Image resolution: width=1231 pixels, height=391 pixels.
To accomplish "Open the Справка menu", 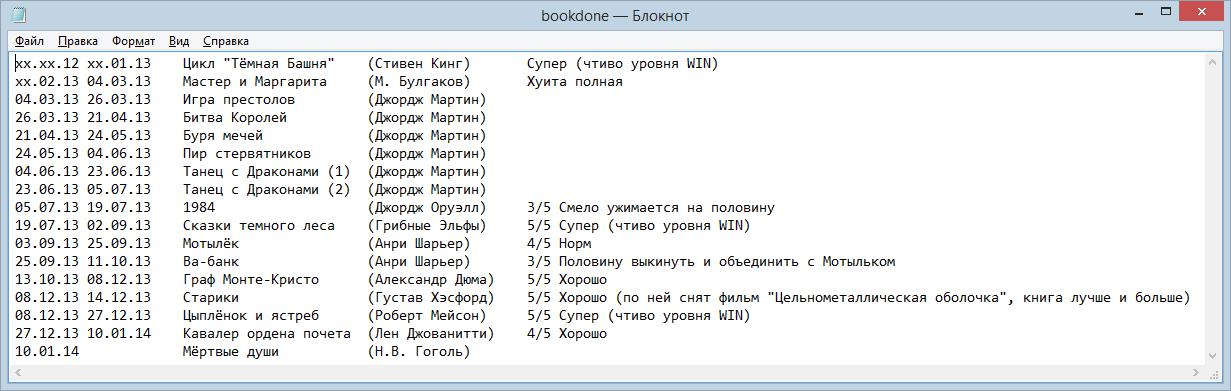I will pyautogui.click(x=226, y=41).
